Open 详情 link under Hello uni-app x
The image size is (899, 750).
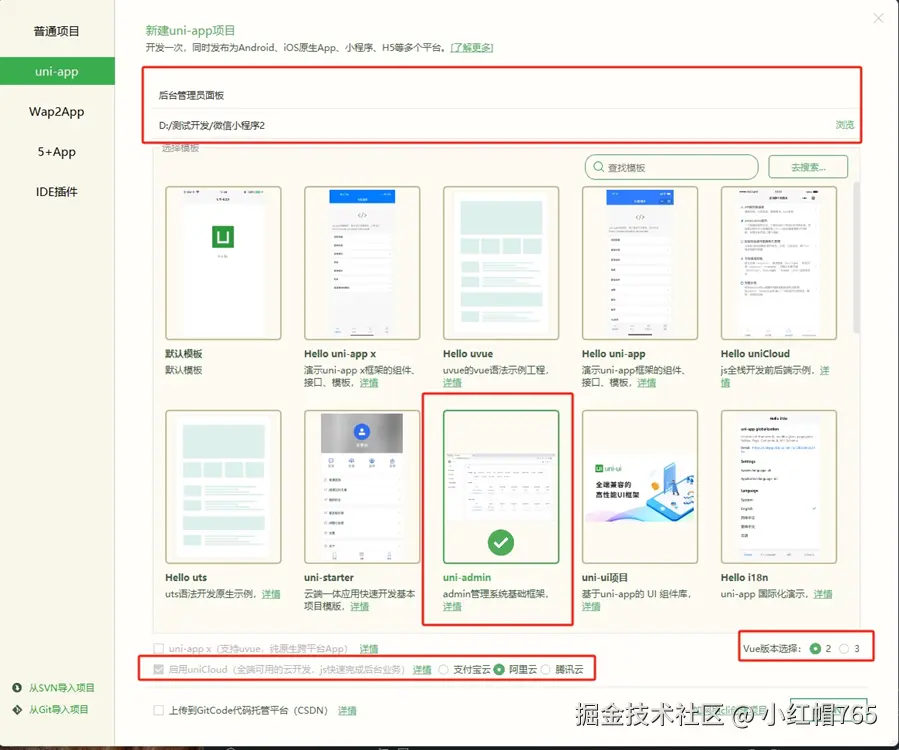pos(369,382)
